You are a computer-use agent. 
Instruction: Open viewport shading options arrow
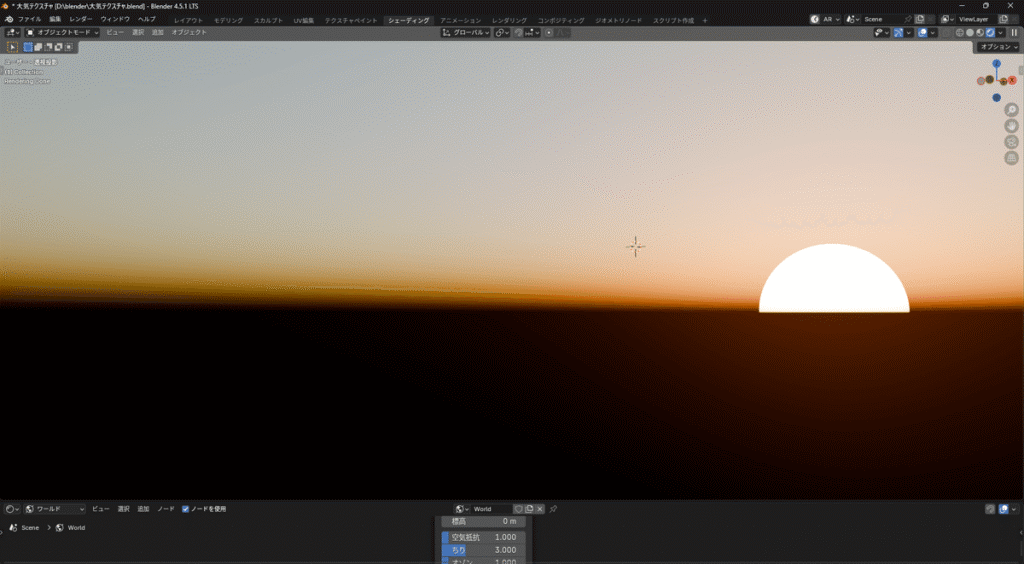(x=1000, y=33)
